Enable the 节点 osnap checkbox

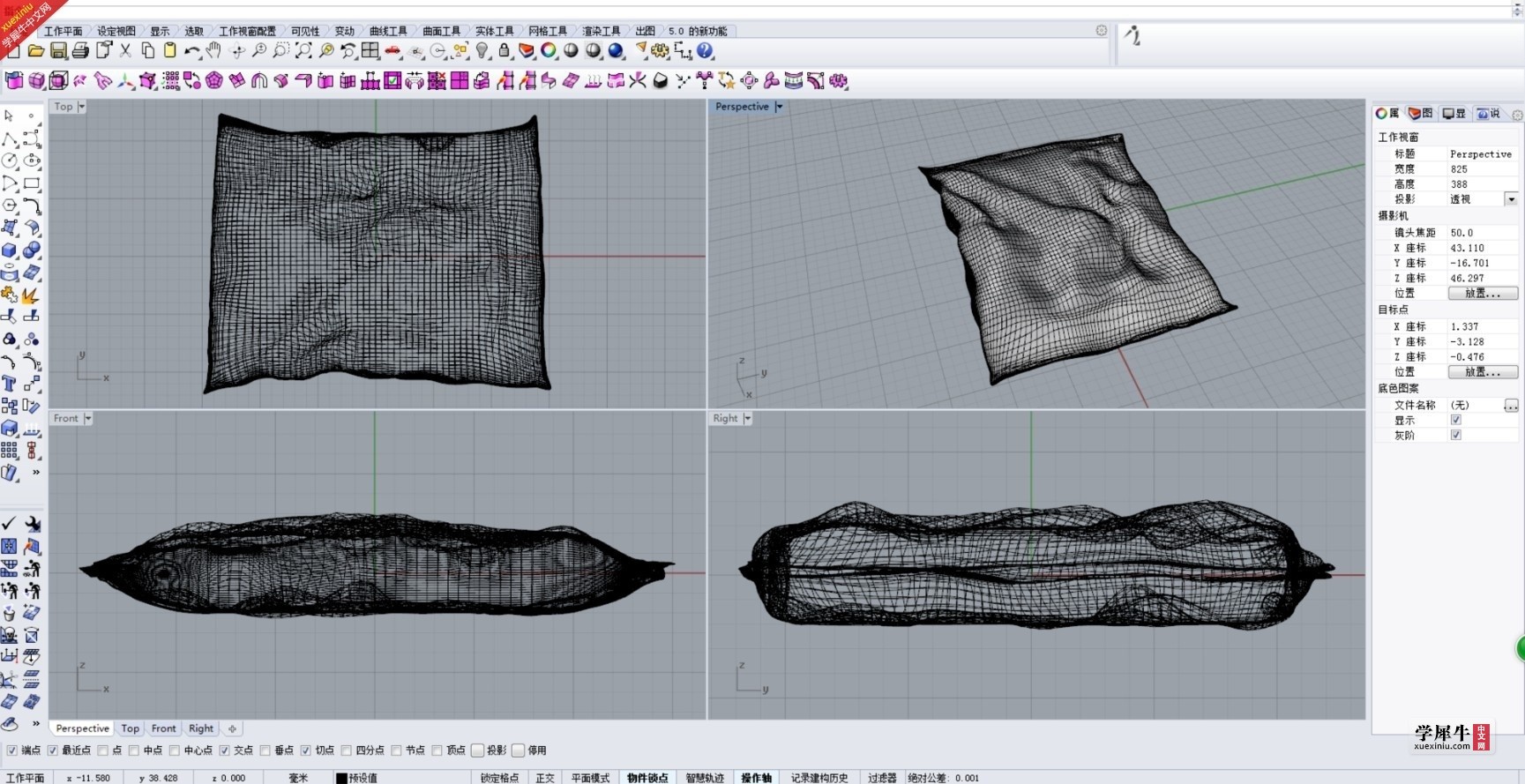tap(396, 750)
